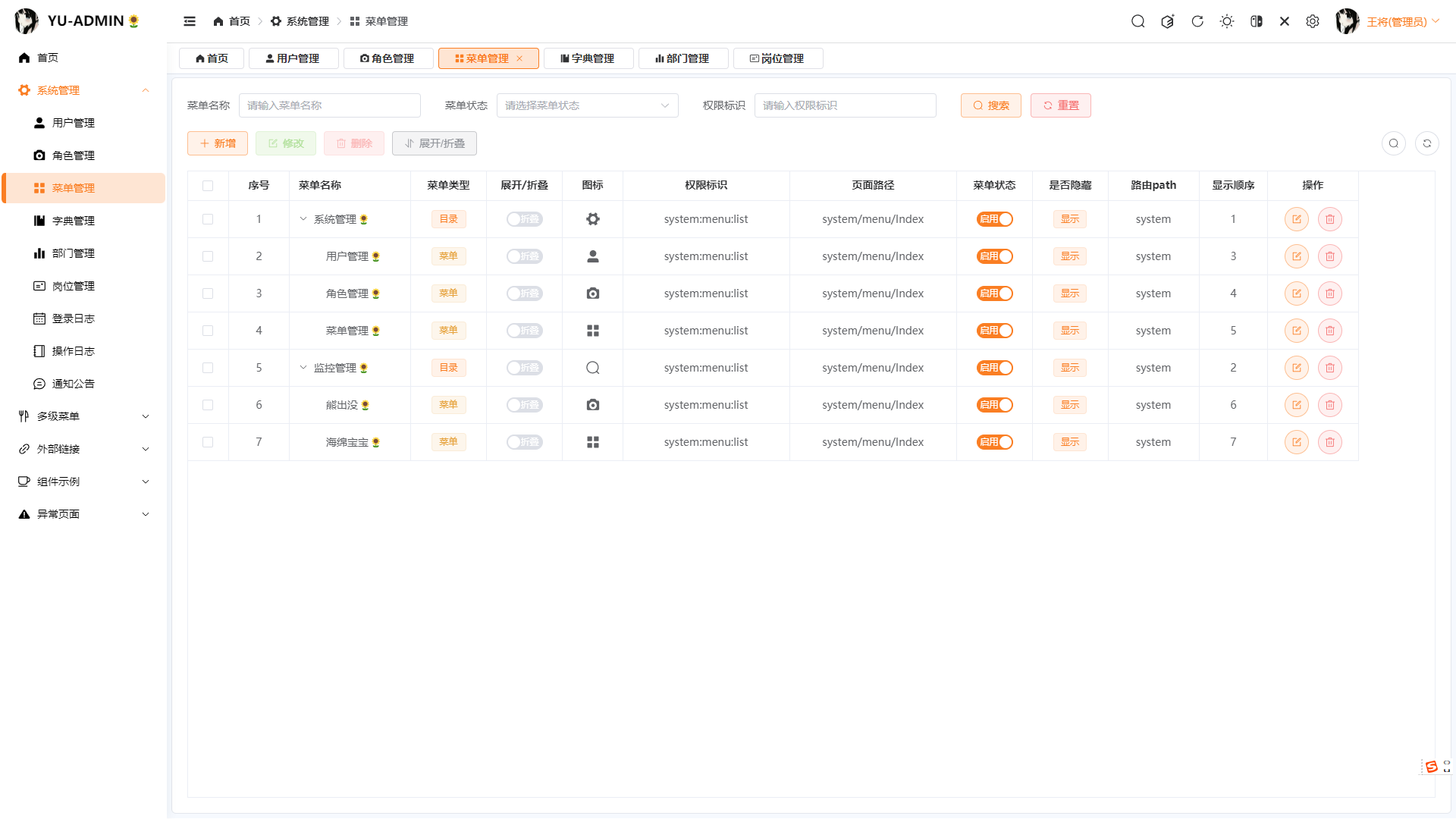Click the layout switcher icon in the header
1456x819 pixels.
tap(1256, 21)
